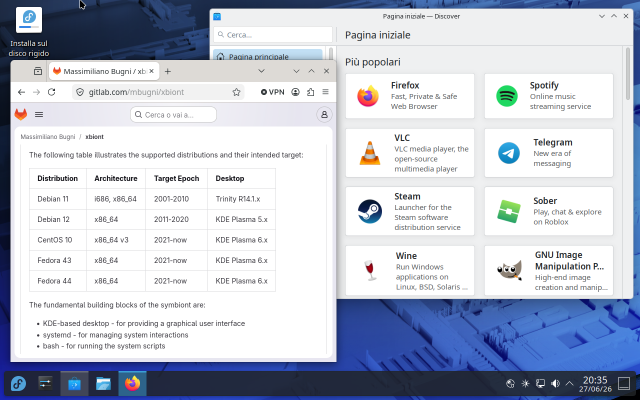
Task: Open the GitLab sidebar hamburger menu
Action: click(x=39, y=115)
